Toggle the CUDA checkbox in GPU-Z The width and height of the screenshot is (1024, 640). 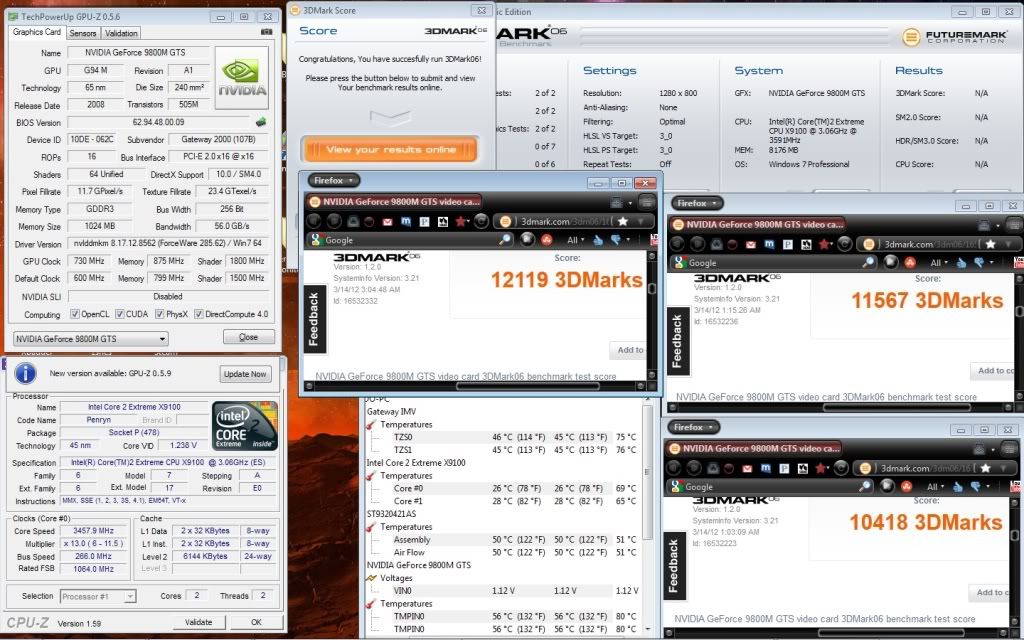[x=120, y=314]
